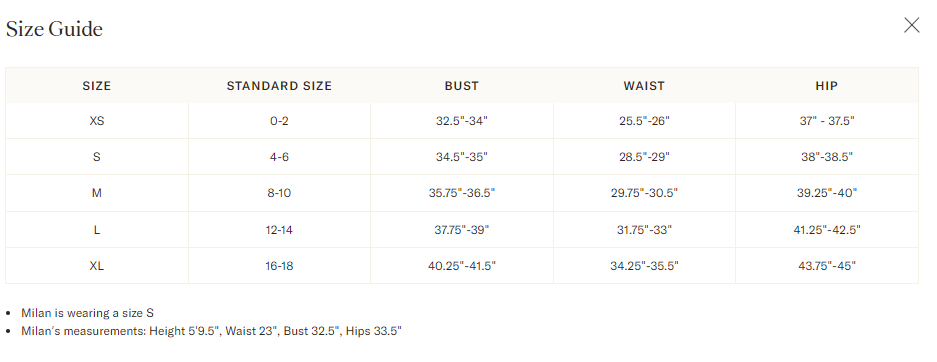
Task: Click the 29.75"-30.5" waist measurement
Action: pyautogui.click(x=644, y=193)
